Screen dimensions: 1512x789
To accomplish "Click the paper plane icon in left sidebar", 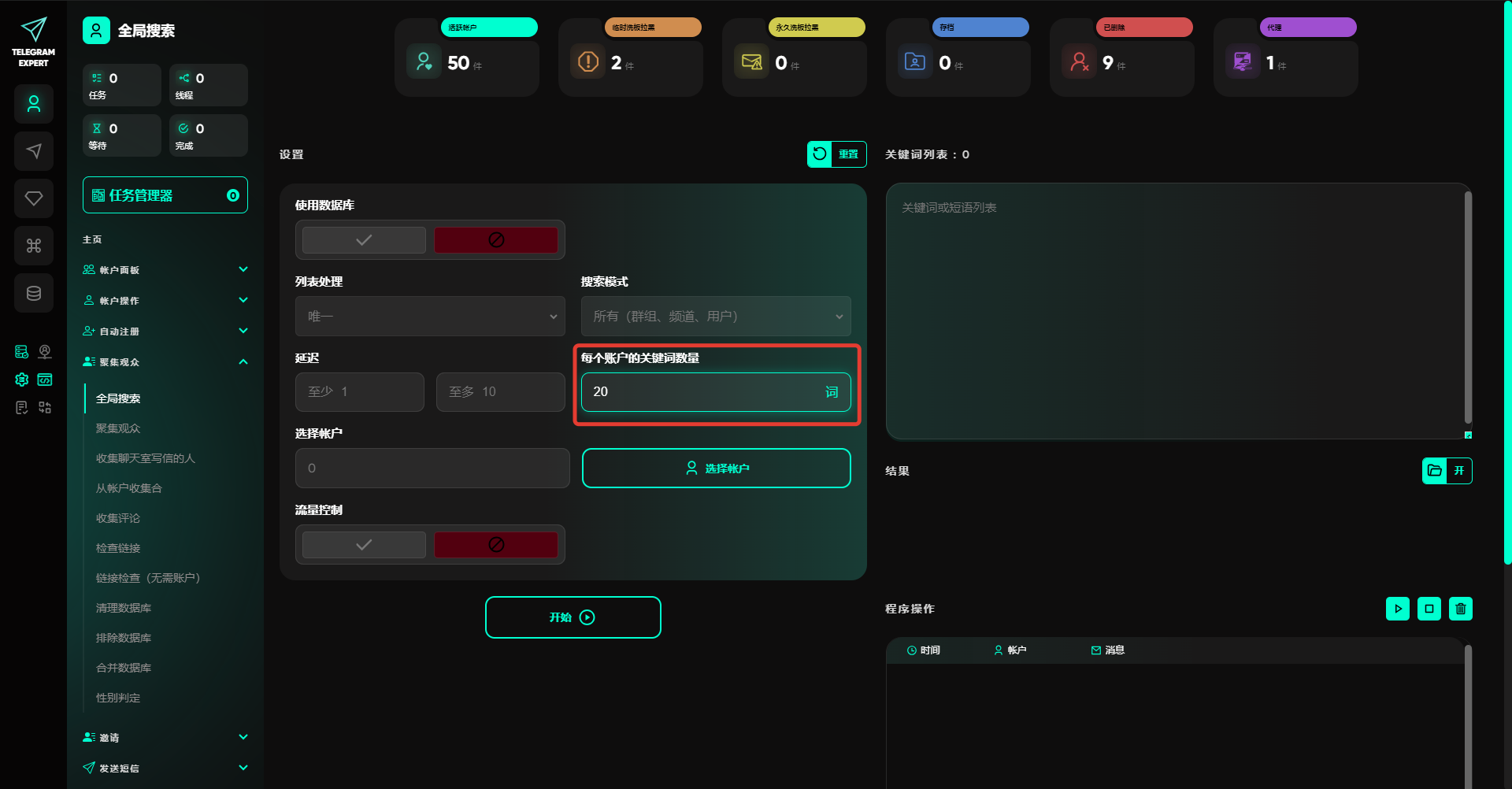I will coord(34,151).
